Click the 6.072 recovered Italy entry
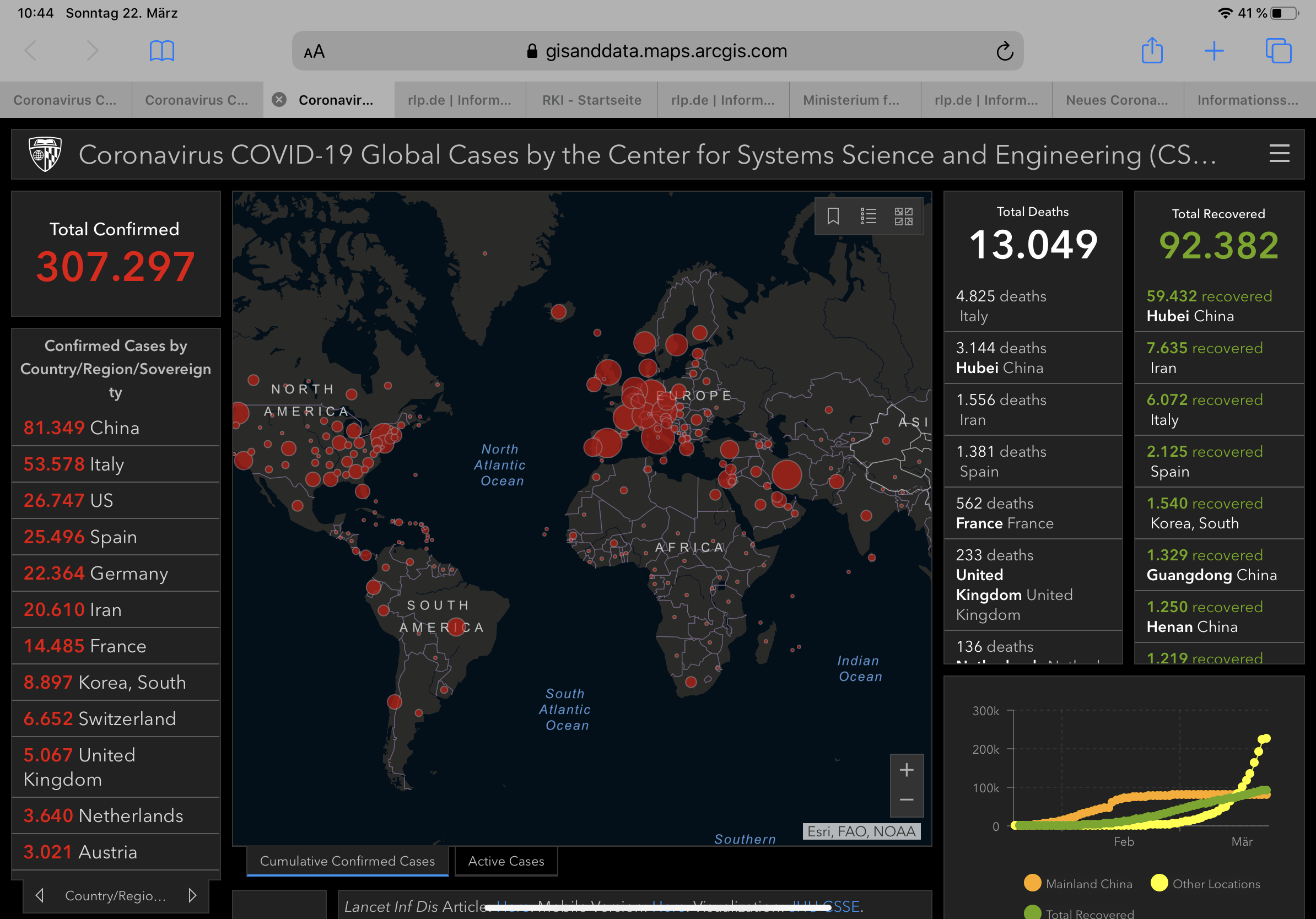 click(x=1219, y=410)
